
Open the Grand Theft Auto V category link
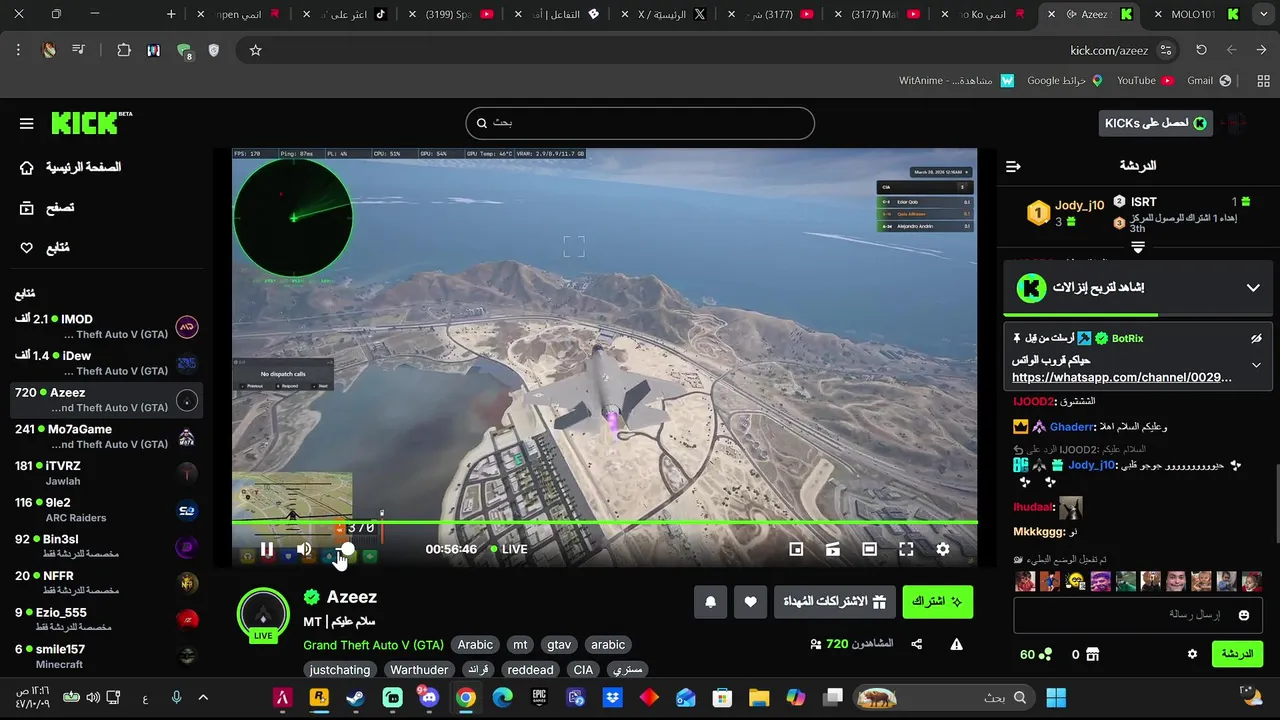(x=373, y=645)
